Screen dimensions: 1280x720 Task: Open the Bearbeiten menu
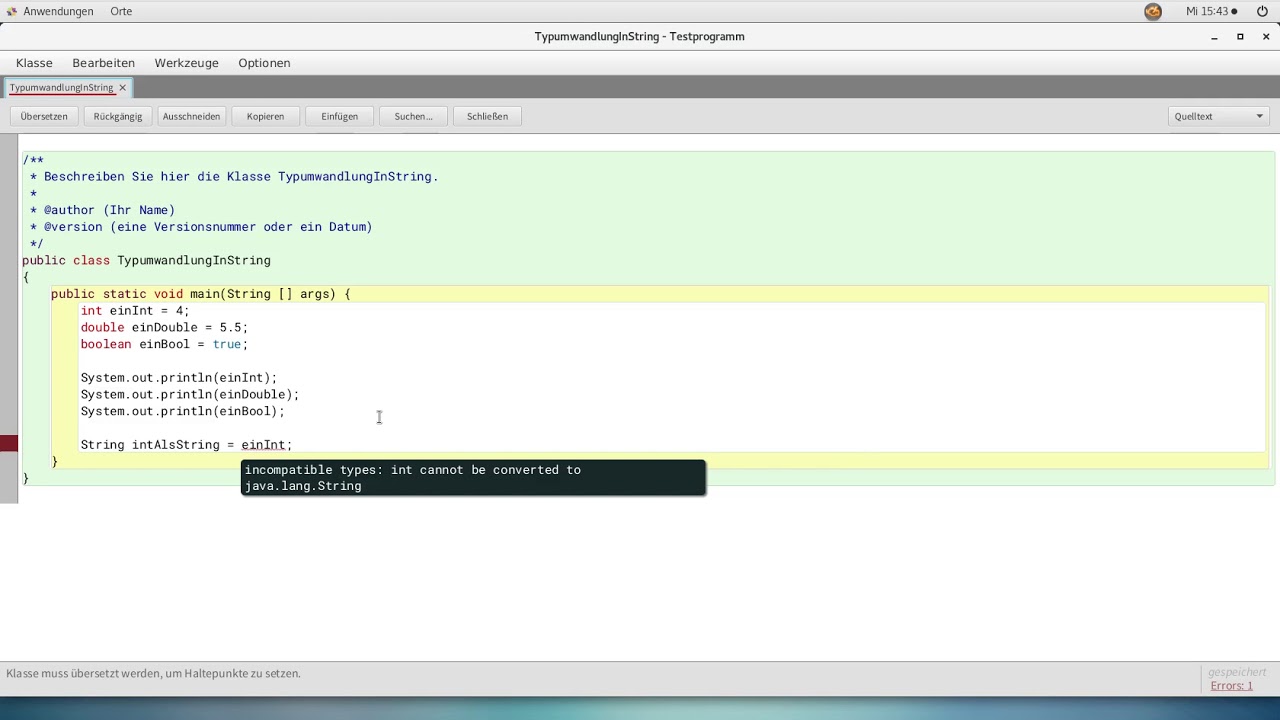tap(103, 63)
